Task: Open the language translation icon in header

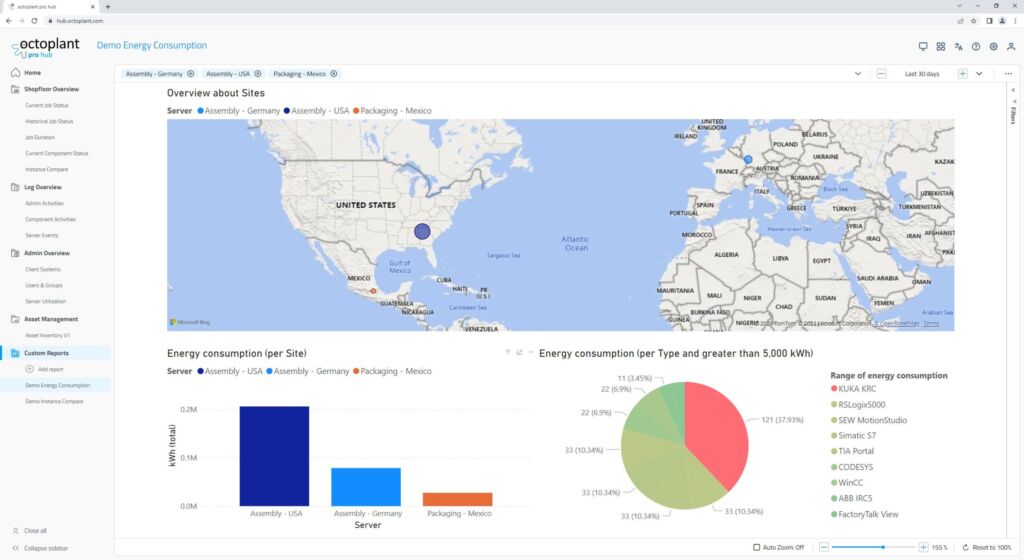Action: [958, 46]
